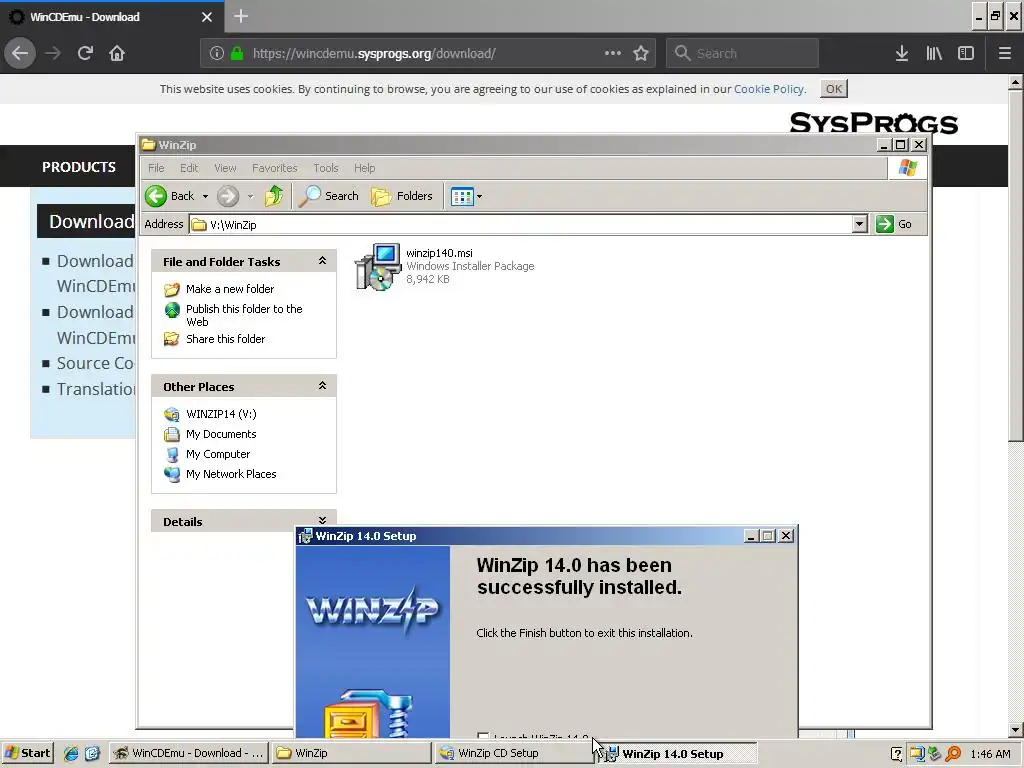Screen dimensions: 1024x768
Task: Open My Documents from Other Places
Action: [x=221, y=434]
